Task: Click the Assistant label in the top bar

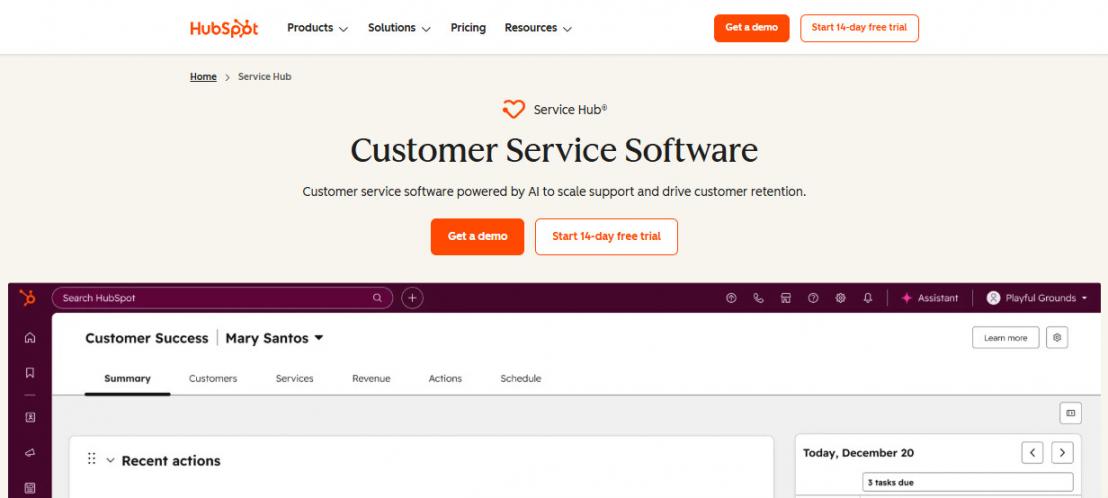Action: click(938, 298)
